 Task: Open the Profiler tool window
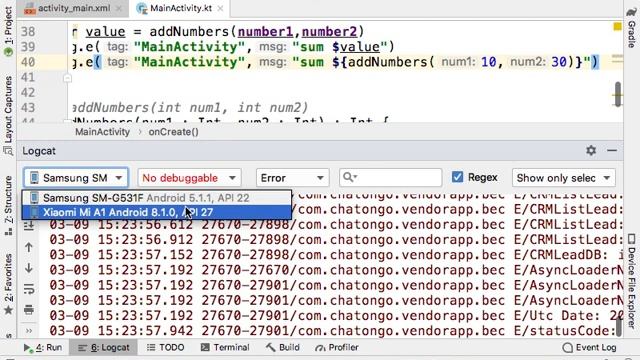point(337,347)
